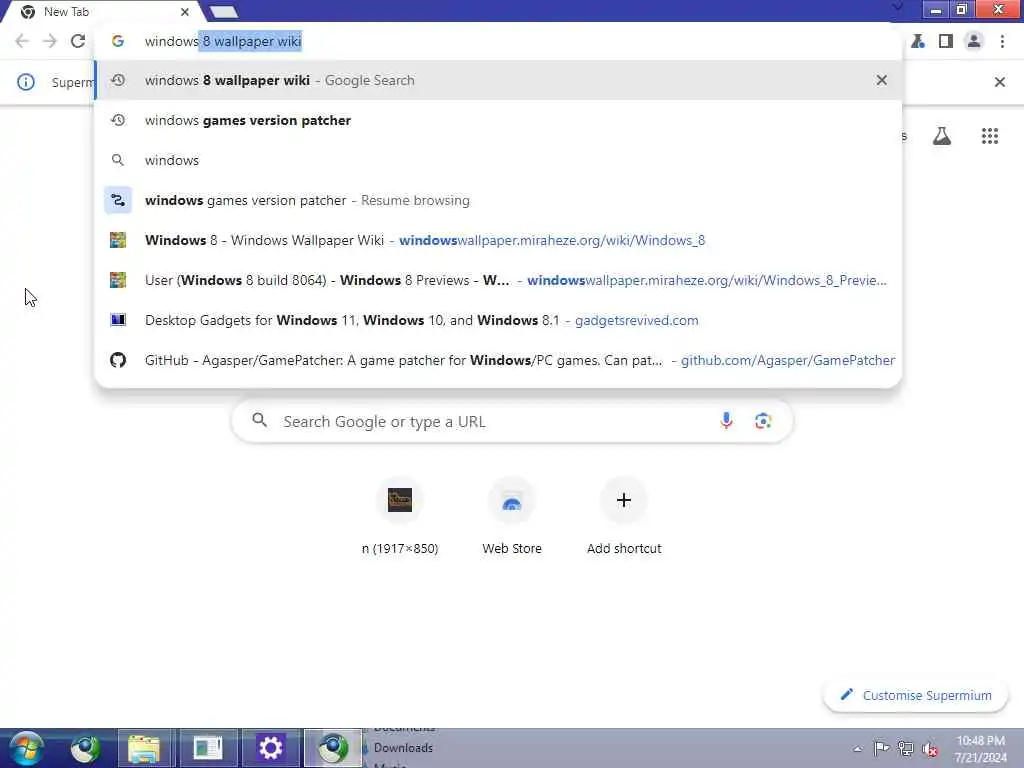Open the Search Labs flask on the page

(941, 136)
